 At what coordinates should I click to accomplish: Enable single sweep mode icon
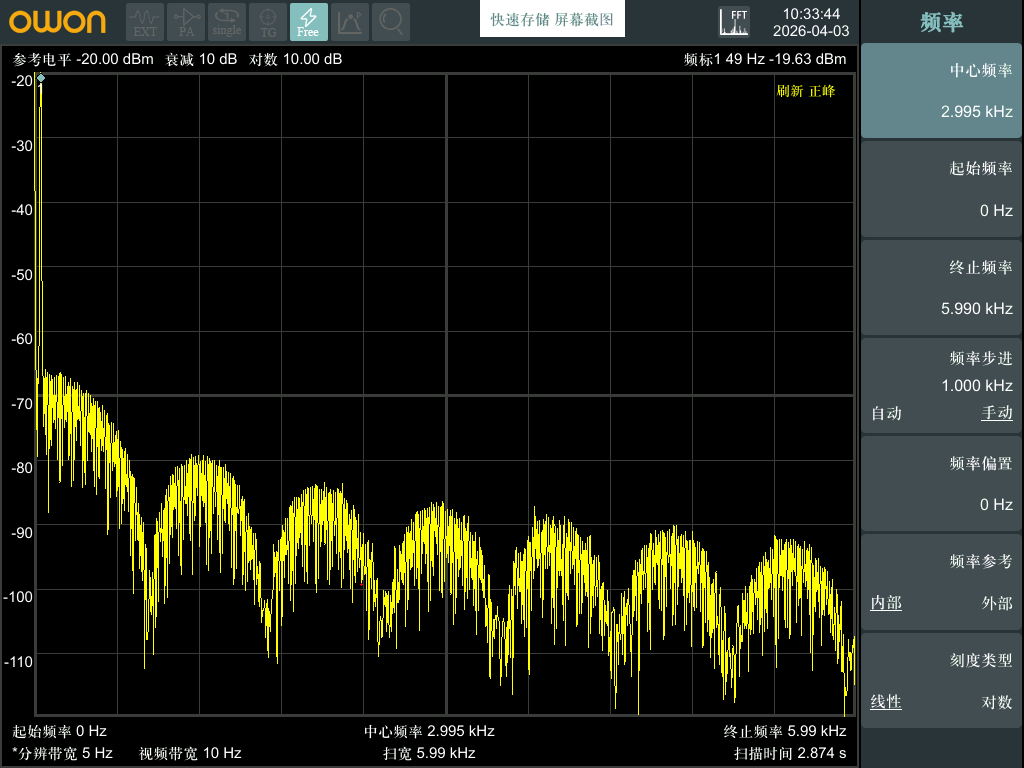227,22
